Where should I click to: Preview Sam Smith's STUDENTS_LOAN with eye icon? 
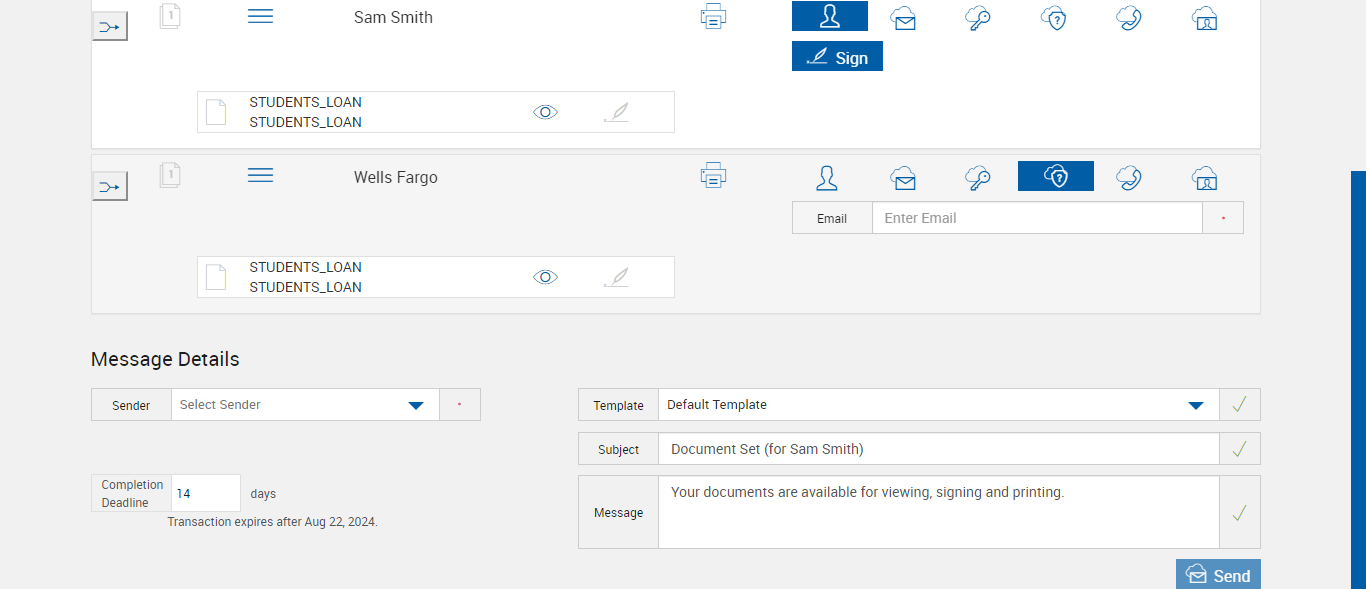coord(545,112)
